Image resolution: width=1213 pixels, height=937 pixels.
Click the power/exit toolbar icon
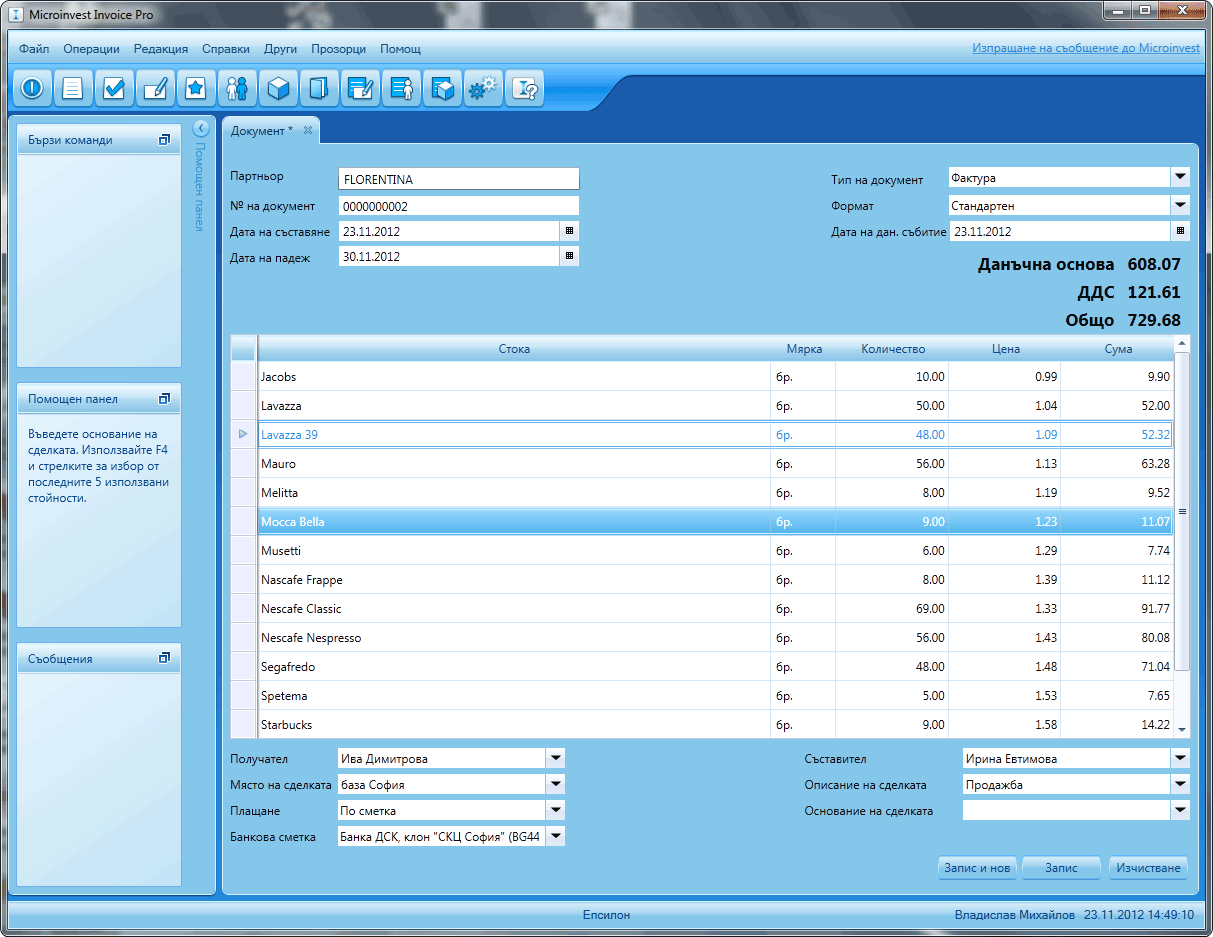click(x=33, y=89)
